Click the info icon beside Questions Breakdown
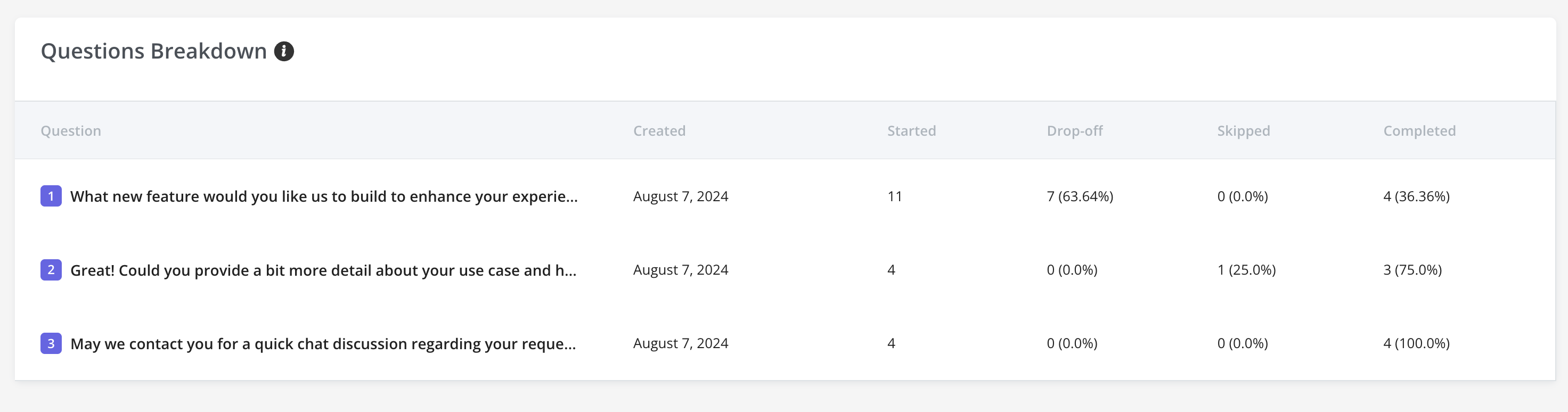 pyautogui.click(x=284, y=52)
